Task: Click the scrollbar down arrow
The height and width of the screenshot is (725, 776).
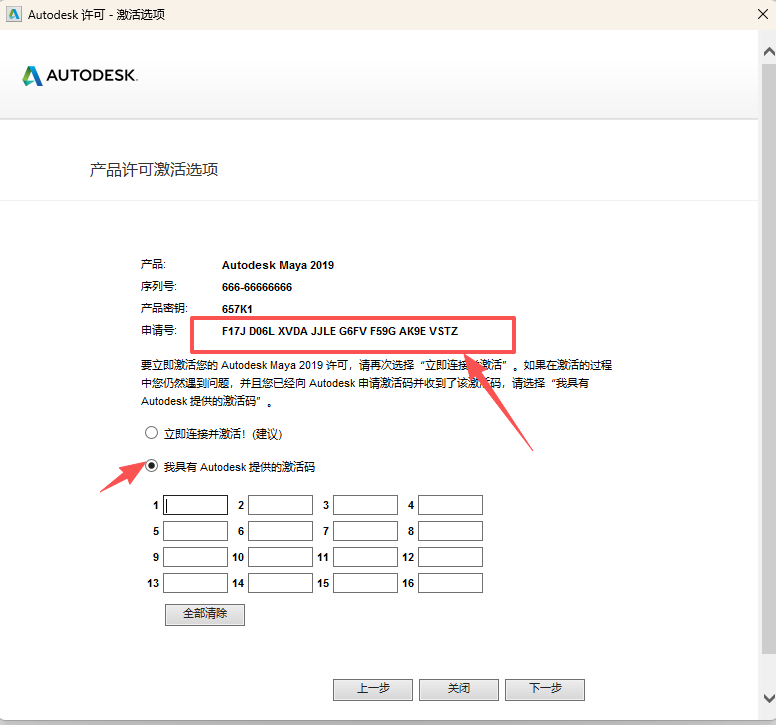Action: (769, 698)
